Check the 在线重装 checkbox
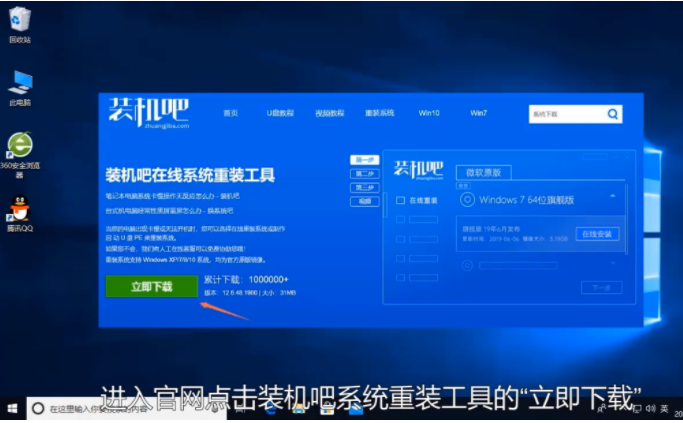The image size is (683, 423). tap(400, 200)
